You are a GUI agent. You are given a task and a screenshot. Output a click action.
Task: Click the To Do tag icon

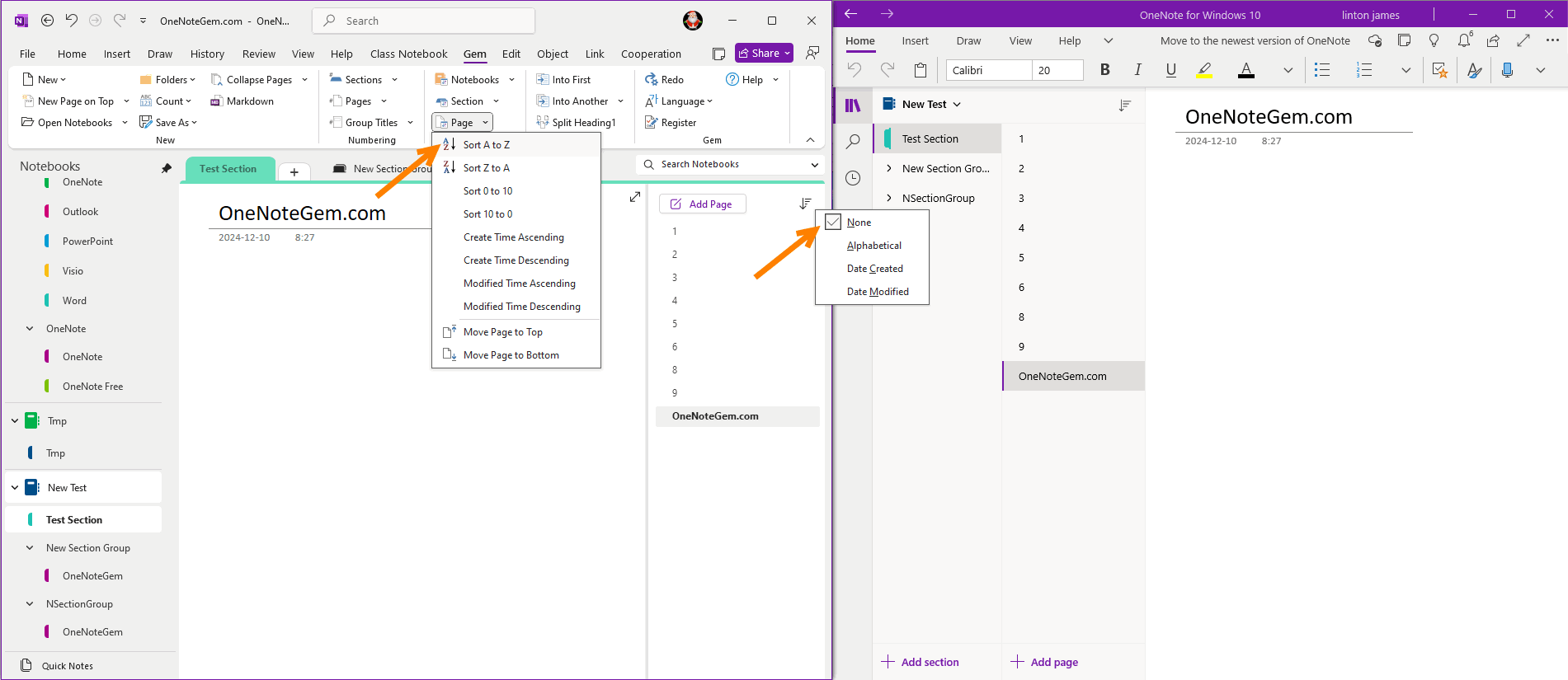click(x=1440, y=70)
